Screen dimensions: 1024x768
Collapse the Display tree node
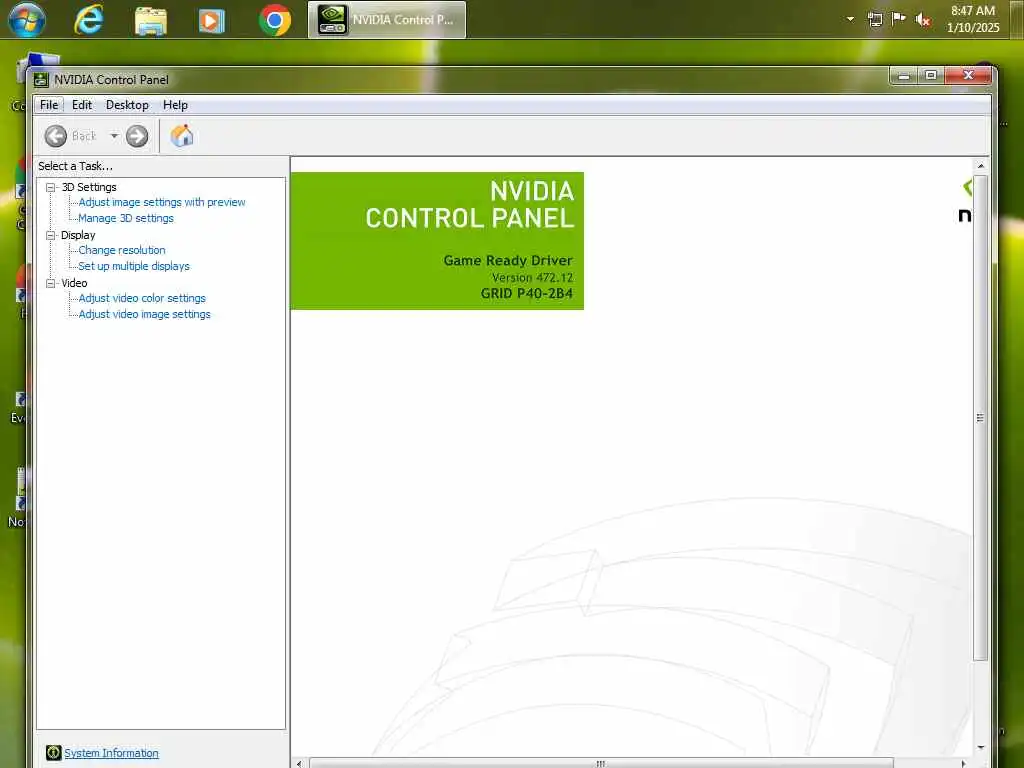click(x=50, y=235)
